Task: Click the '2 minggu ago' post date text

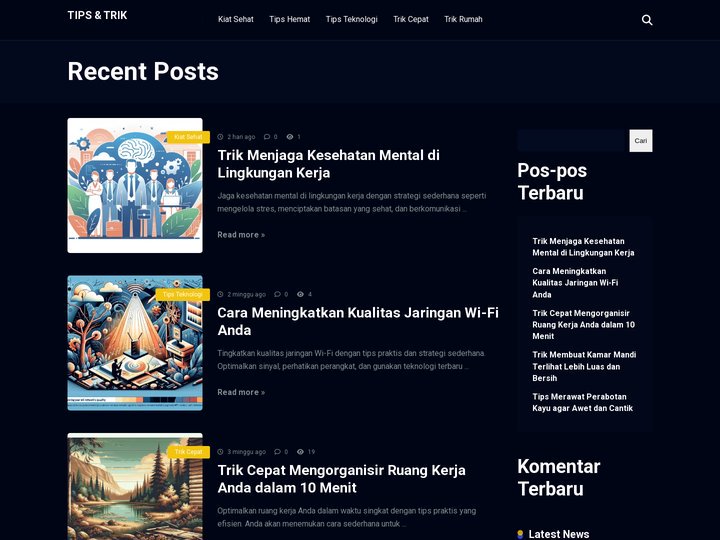Action: tap(247, 294)
